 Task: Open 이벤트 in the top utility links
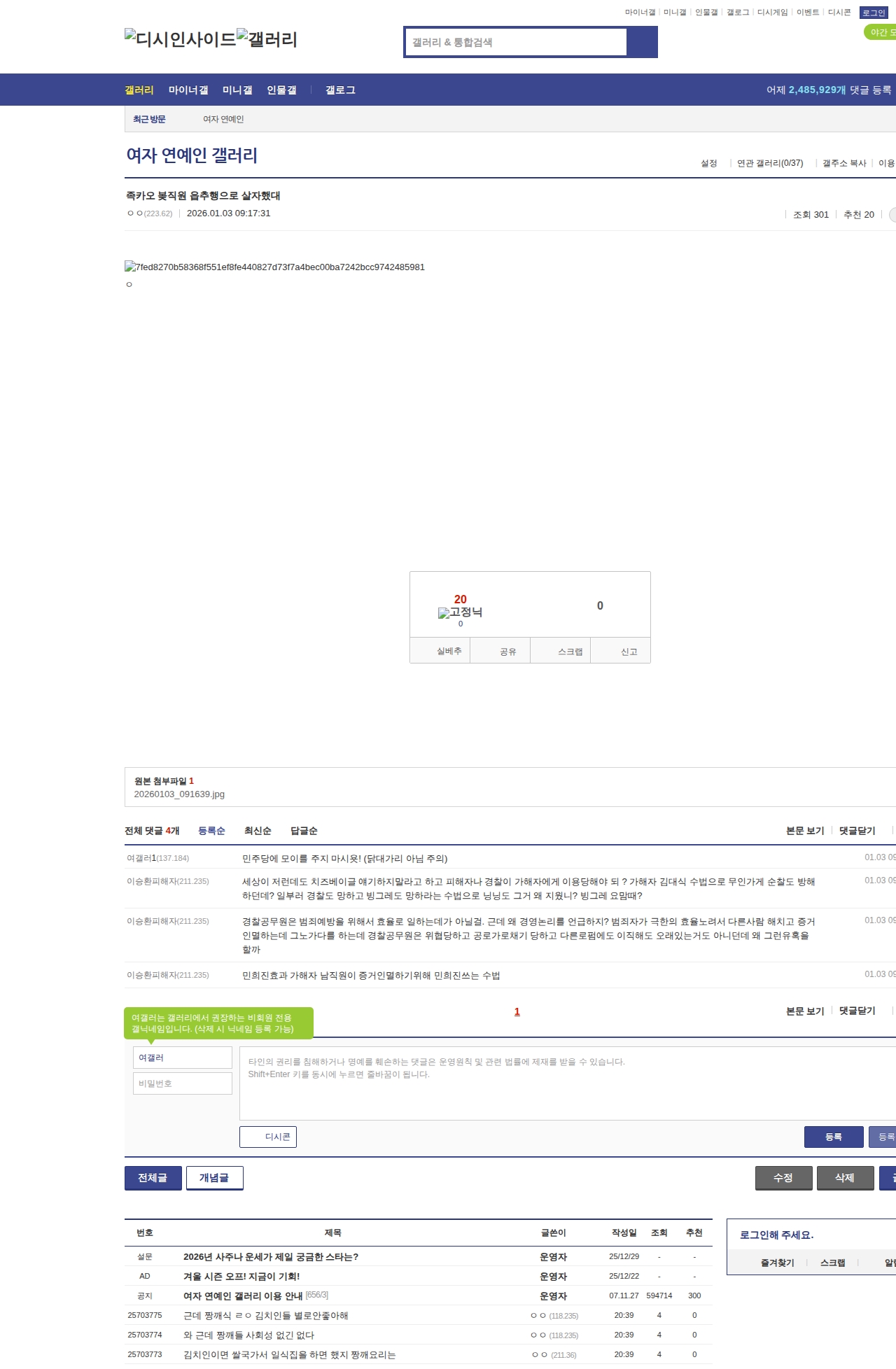click(x=808, y=13)
